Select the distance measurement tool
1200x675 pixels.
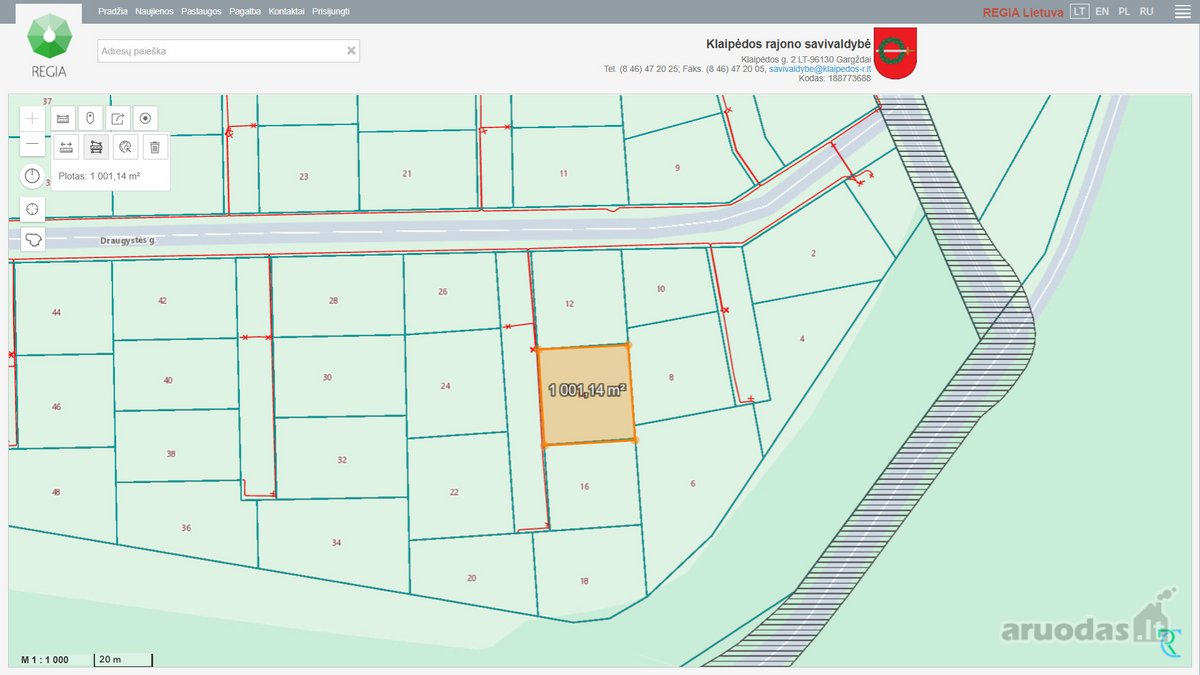(x=67, y=147)
